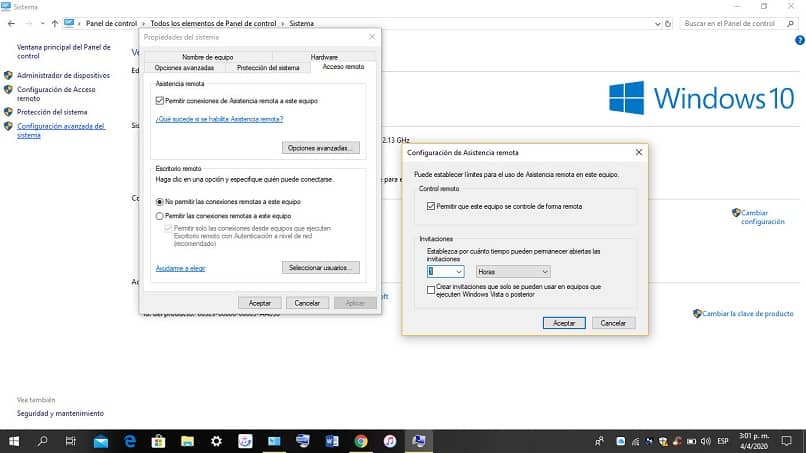The width and height of the screenshot is (806, 453).
Task: Click search icon in Control Panel search box
Action: [790, 24]
